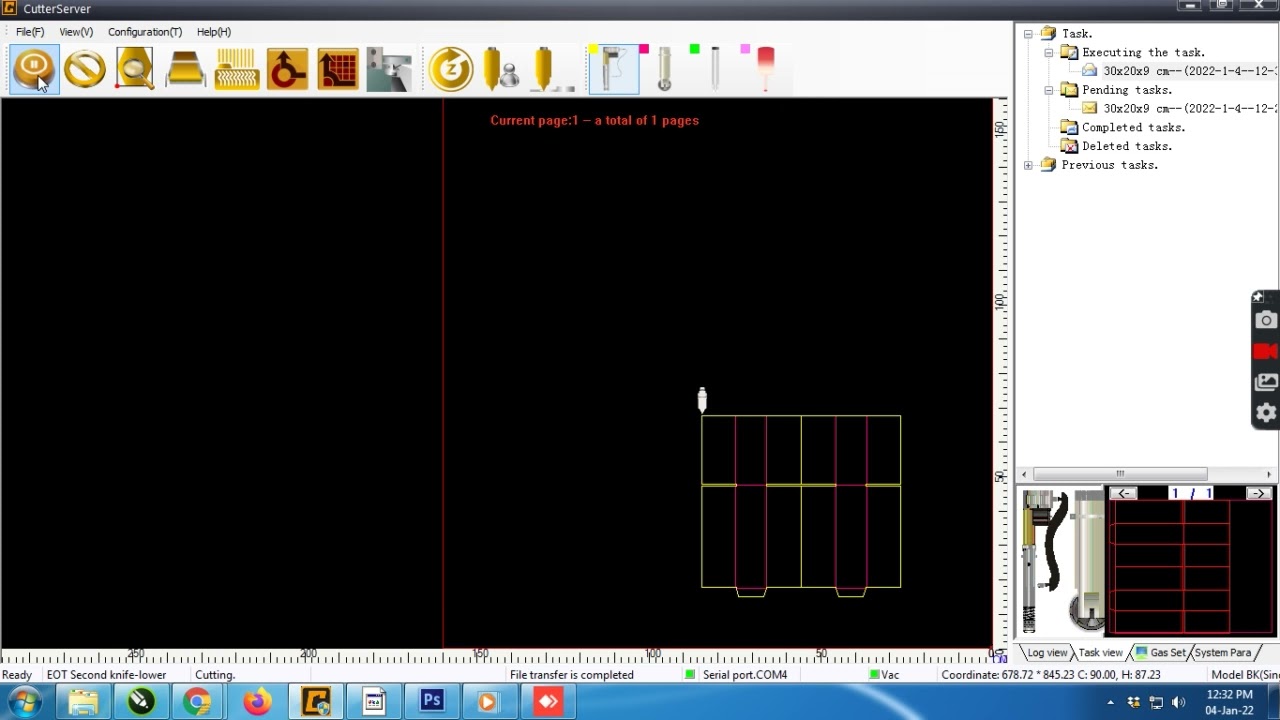Click the Coordinate readout in status bar
The width and height of the screenshot is (1280, 720).
point(1051,675)
